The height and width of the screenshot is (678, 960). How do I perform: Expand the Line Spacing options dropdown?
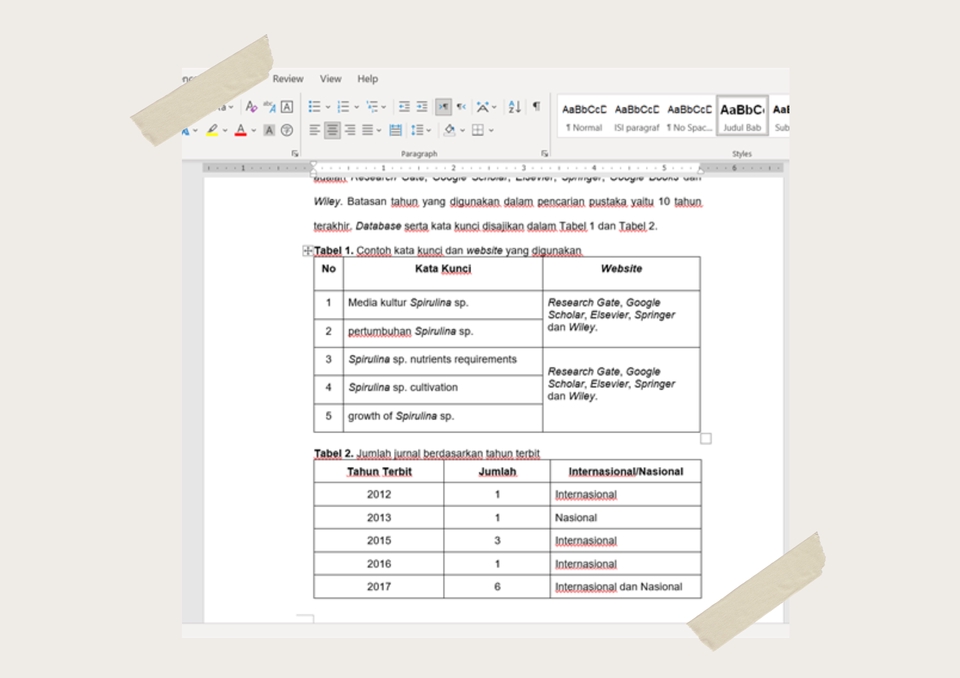[428, 130]
